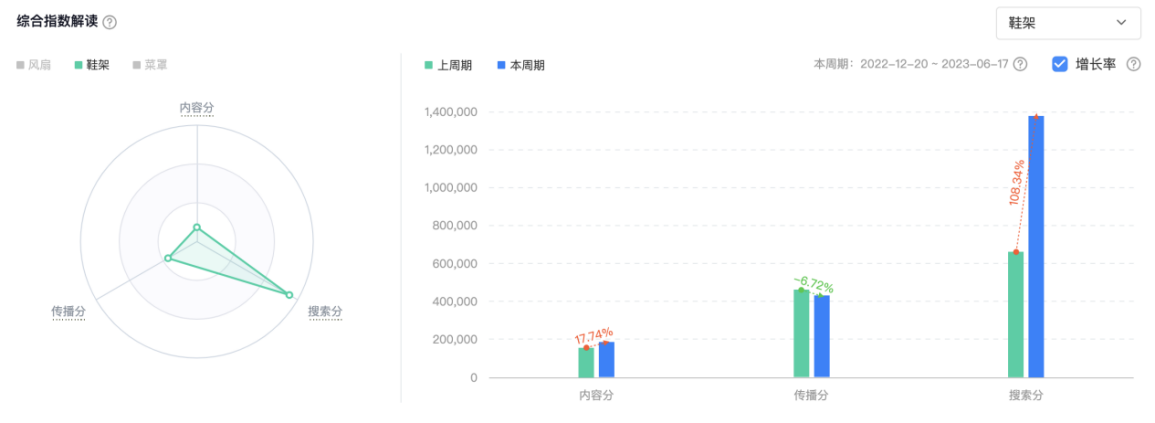This screenshot has width=1155, height=423.
Task: Click help icon beside 增长率 label
Action: (1133, 64)
